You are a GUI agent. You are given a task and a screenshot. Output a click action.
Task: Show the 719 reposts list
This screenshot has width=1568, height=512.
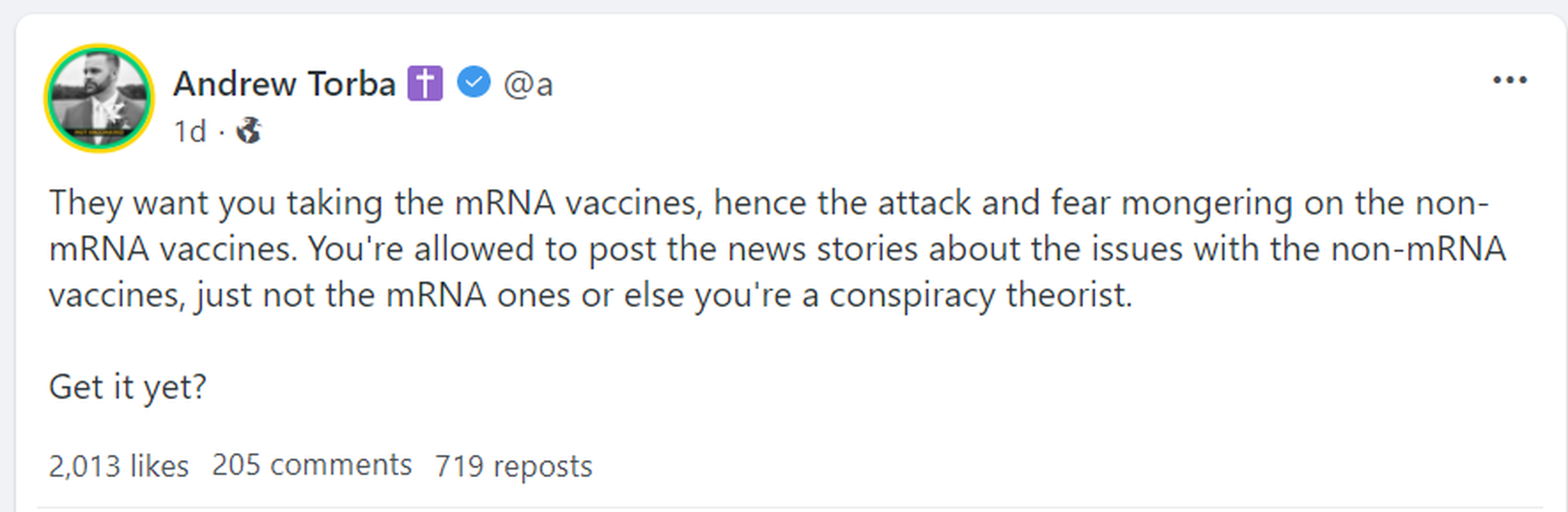(x=513, y=466)
